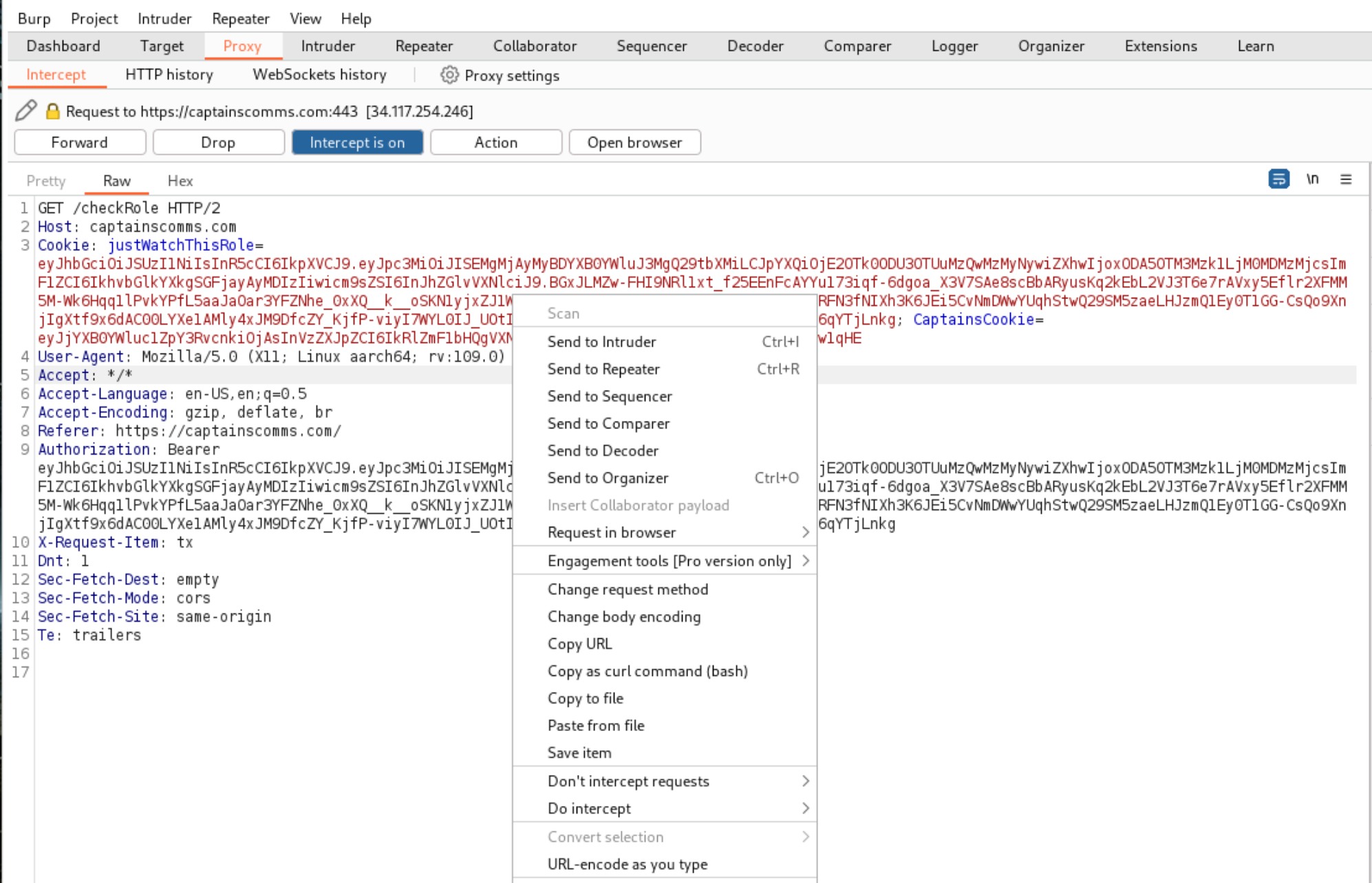The width and height of the screenshot is (1372, 883).
Task: Open the HTTP history sub-tab
Action: pos(169,75)
